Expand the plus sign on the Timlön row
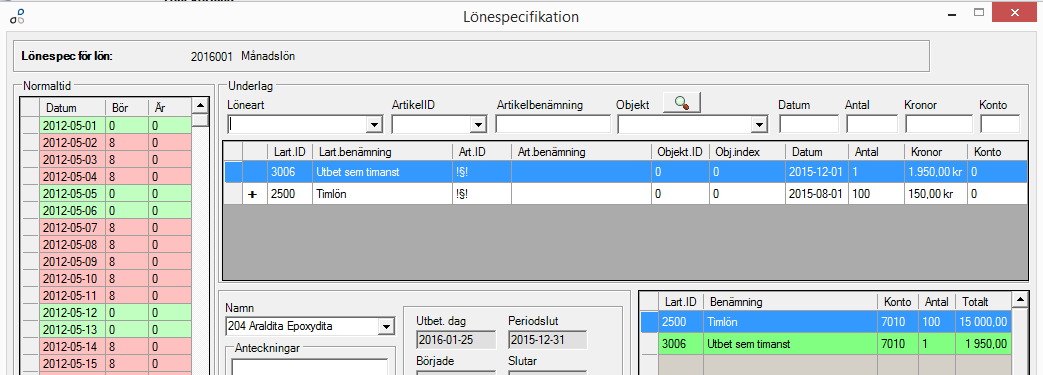Viewport: 1043px width, 375px height. click(x=253, y=193)
